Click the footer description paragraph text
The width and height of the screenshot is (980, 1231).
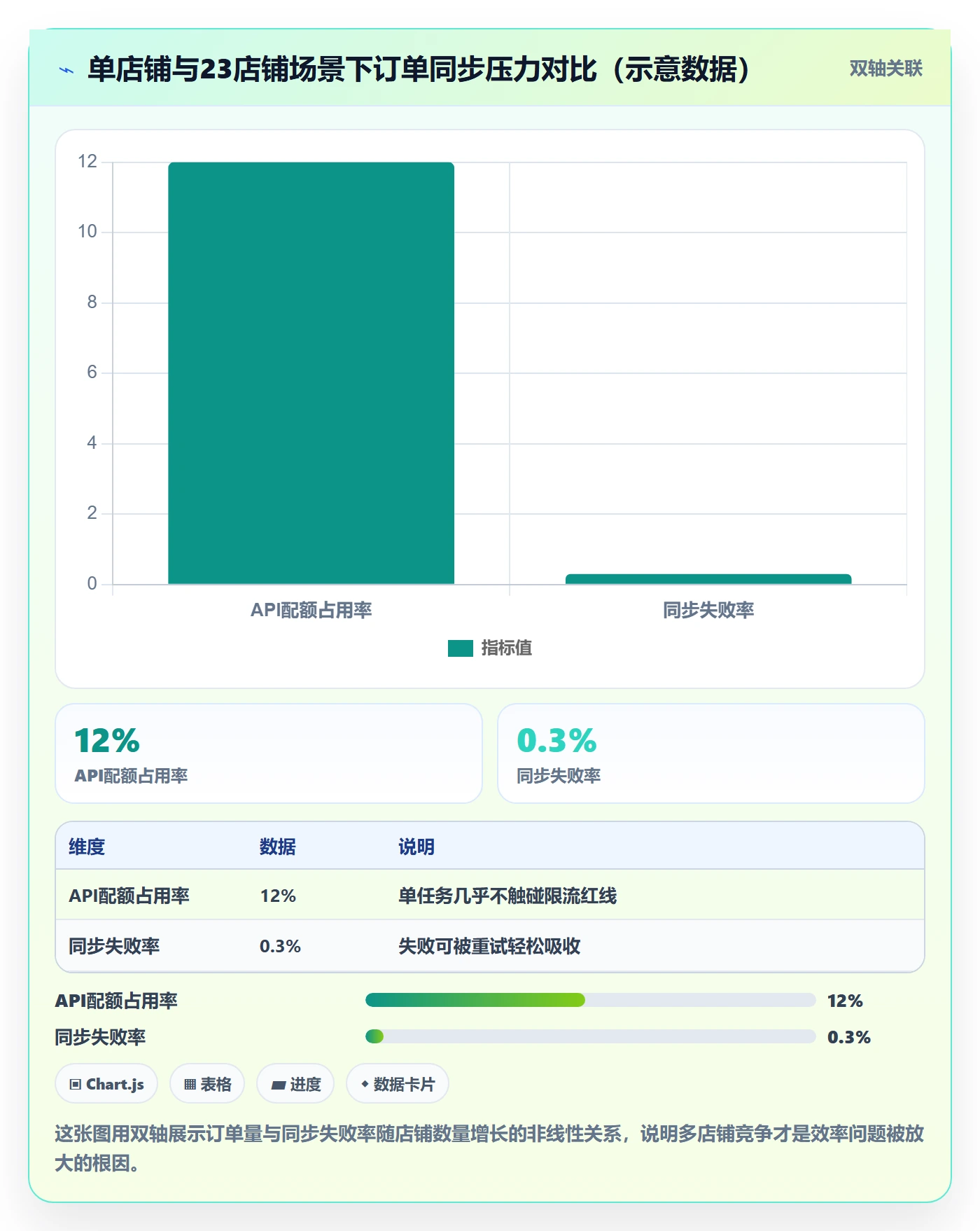(x=489, y=1148)
